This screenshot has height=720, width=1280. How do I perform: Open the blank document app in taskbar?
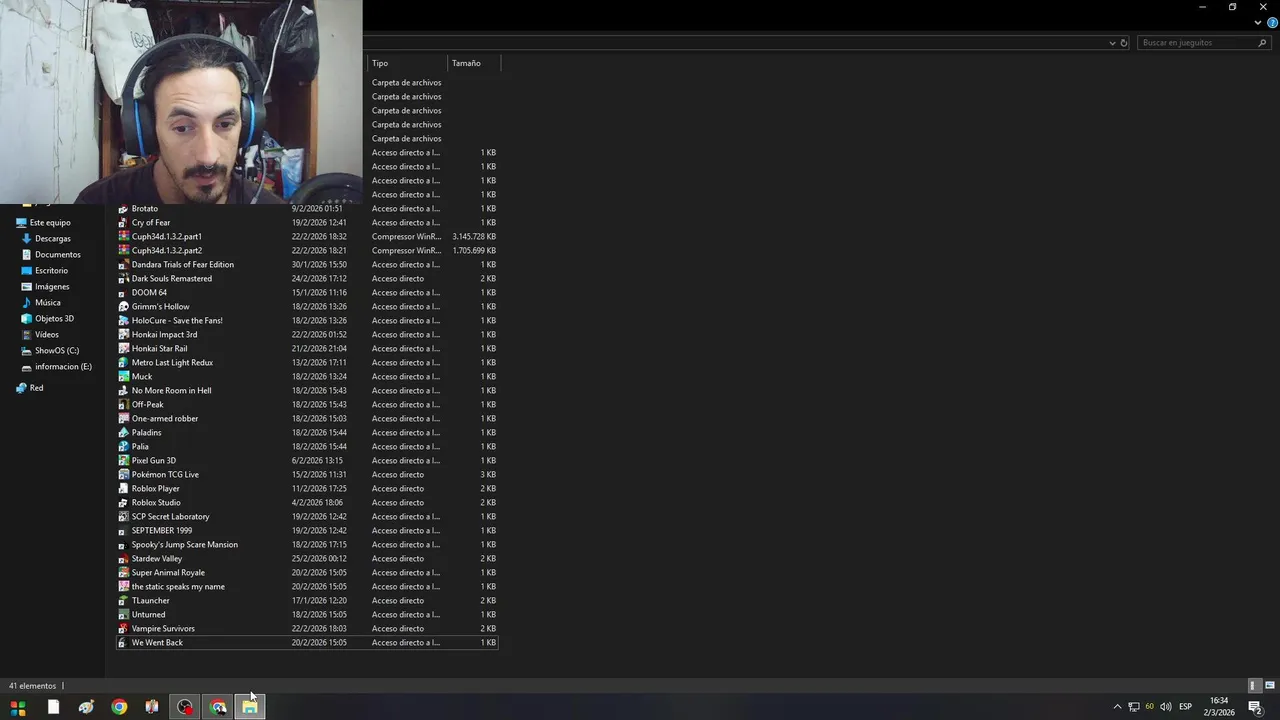53,707
